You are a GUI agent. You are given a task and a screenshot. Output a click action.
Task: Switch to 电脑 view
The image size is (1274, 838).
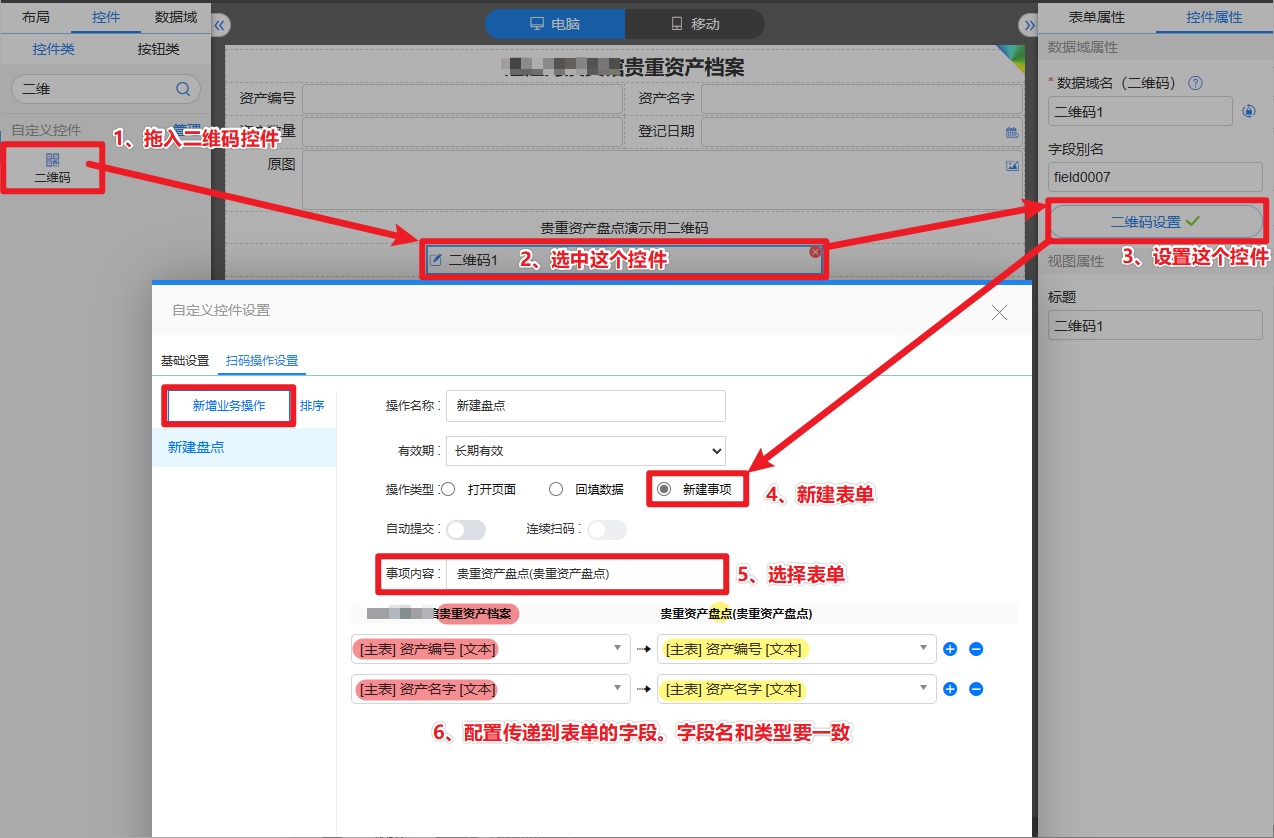click(555, 24)
